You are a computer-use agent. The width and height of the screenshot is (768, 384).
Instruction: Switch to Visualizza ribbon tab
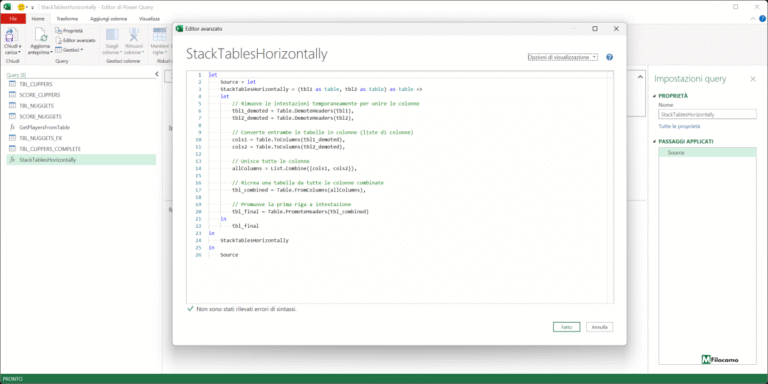149,19
